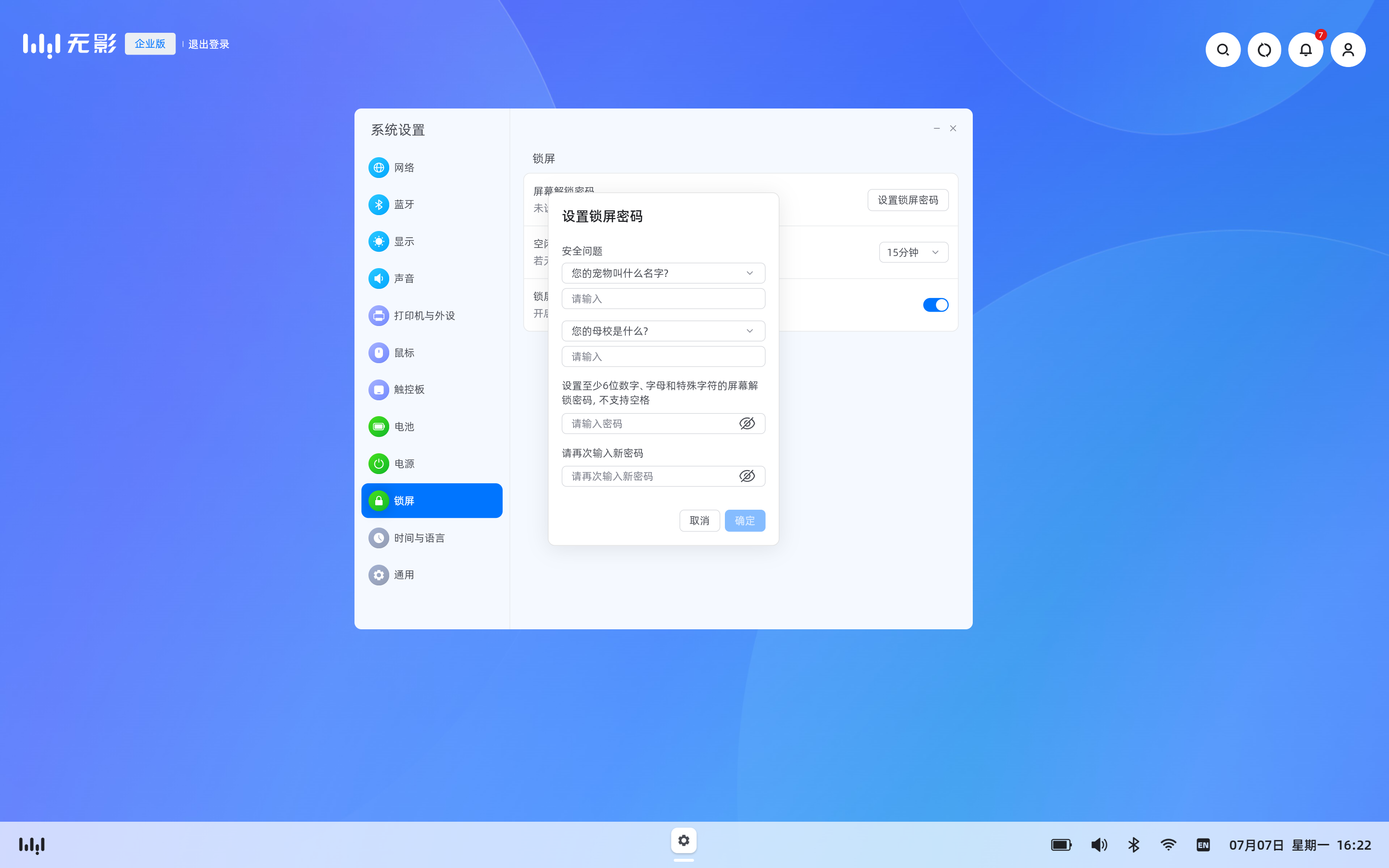Viewport: 1389px width, 868px height.
Task: Show password in the confirm password field
Action: coord(747,476)
